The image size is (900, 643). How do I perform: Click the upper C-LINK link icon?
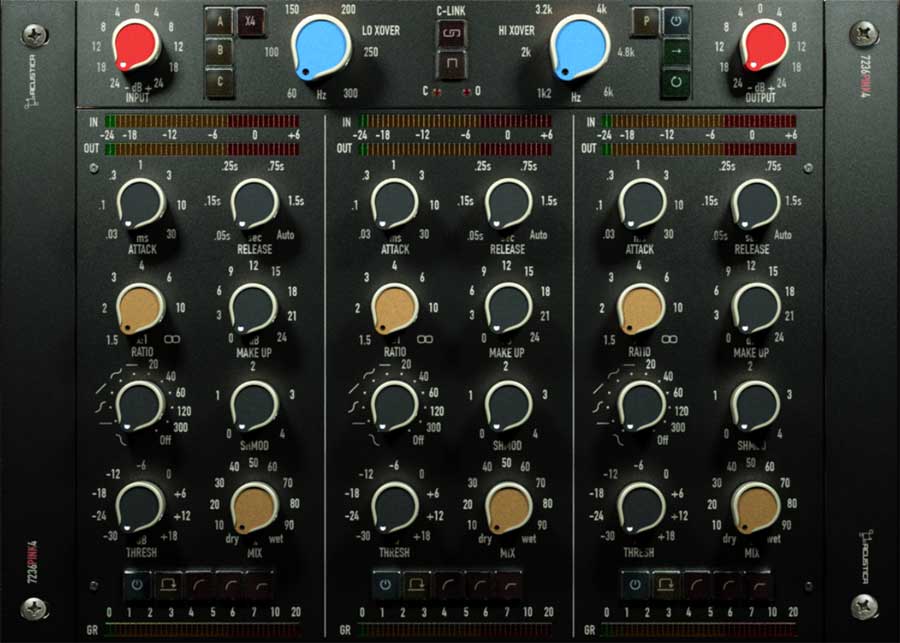point(450,34)
